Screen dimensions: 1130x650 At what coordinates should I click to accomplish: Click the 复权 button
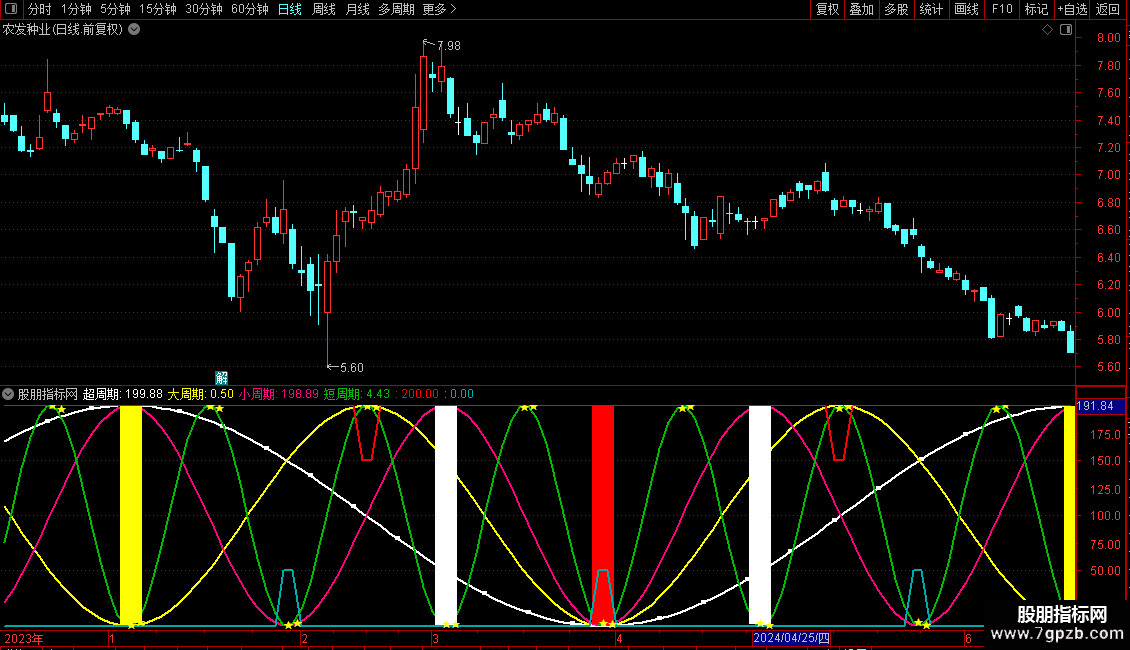click(827, 9)
